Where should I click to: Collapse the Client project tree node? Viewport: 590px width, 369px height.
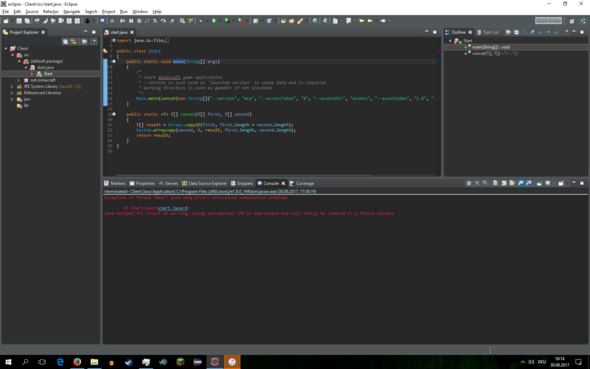coord(6,49)
